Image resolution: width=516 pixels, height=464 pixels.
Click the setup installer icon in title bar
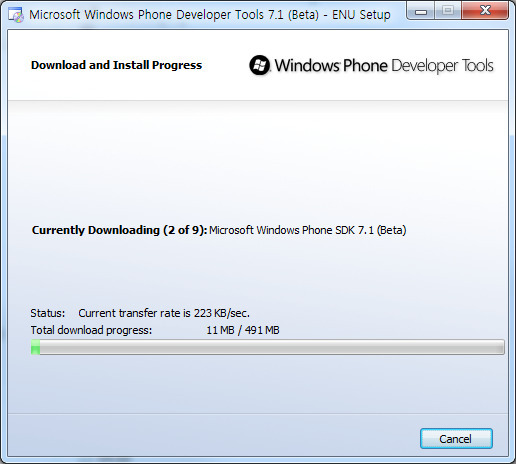(x=16, y=15)
